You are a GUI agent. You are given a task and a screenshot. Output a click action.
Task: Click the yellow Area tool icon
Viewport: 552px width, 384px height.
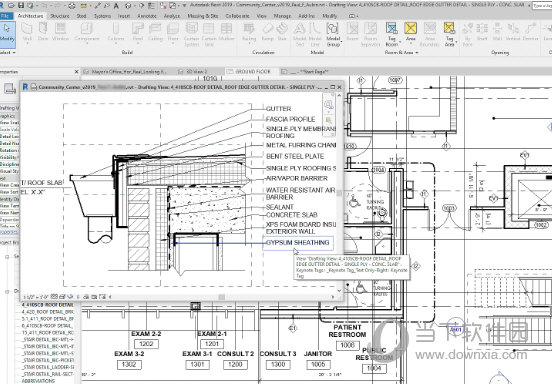click(x=410, y=28)
